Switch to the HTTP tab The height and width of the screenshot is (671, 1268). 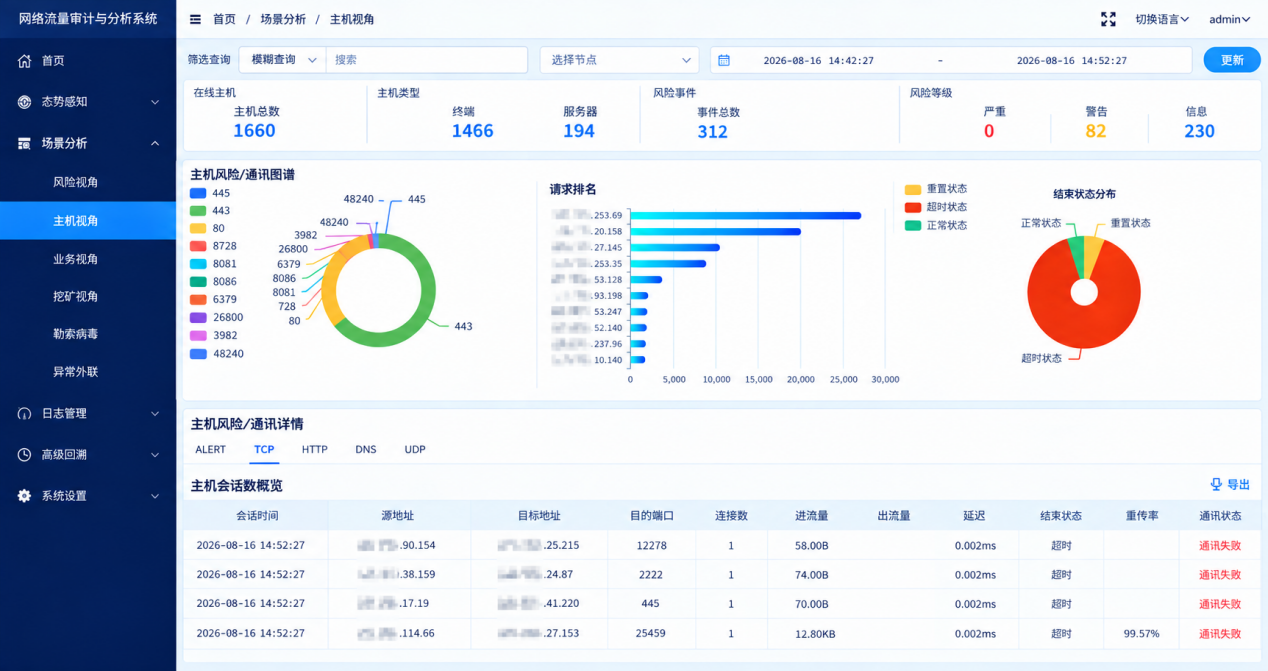pyautogui.click(x=315, y=450)
